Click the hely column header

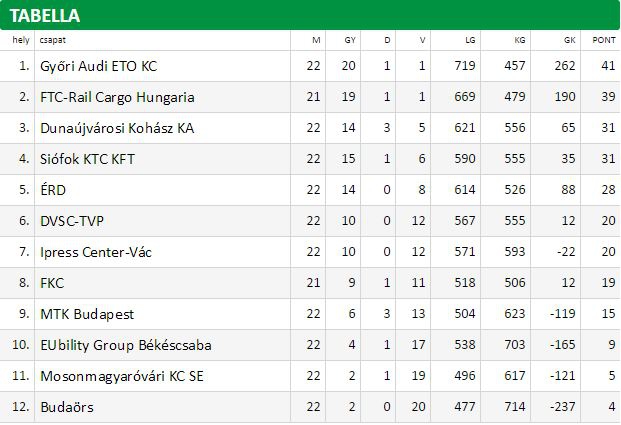[21, 40]
